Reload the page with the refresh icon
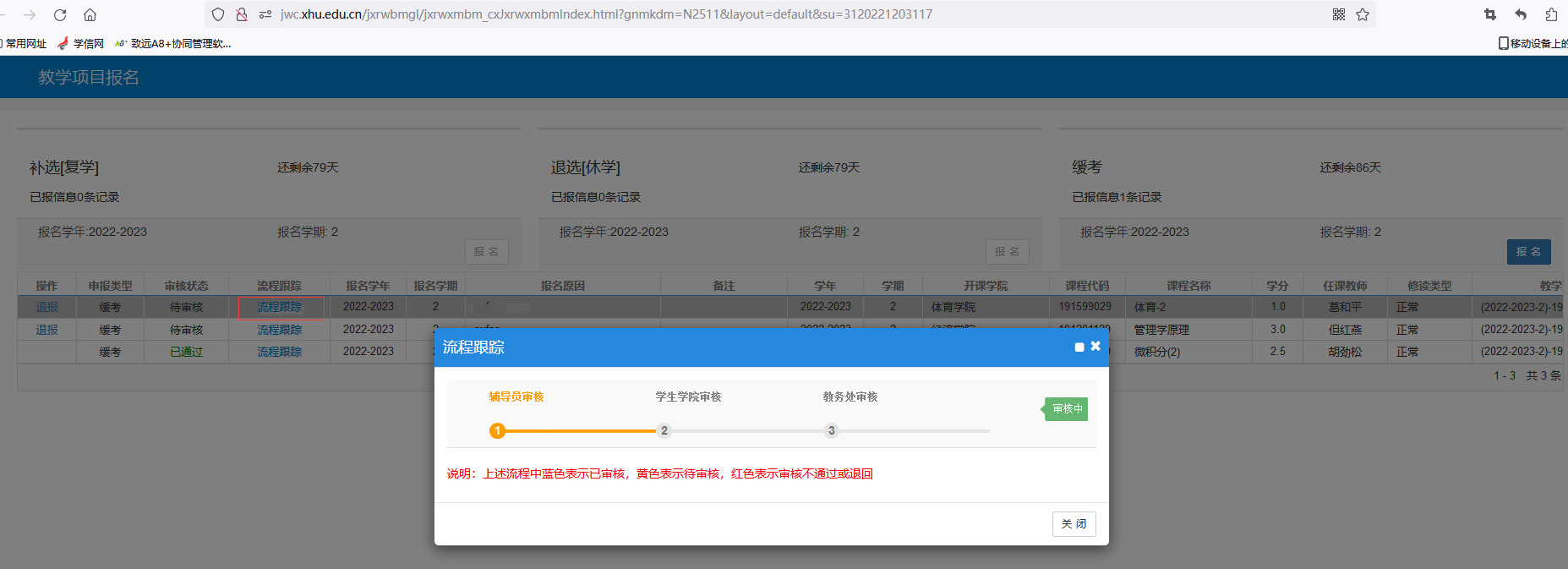 pyautogui.click(x=60, y=14)
